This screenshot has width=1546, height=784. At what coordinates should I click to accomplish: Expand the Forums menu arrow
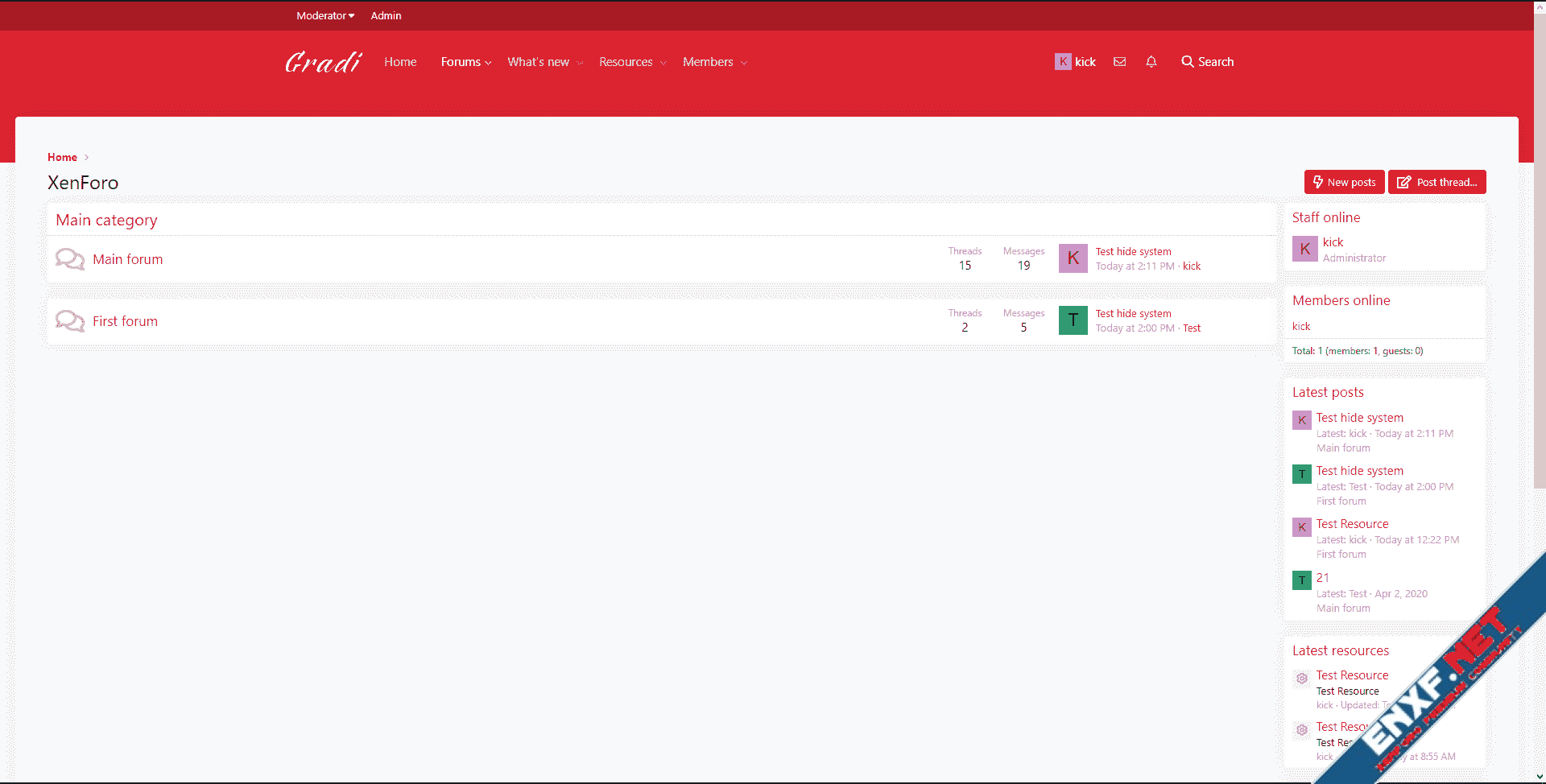coord(488,63)
